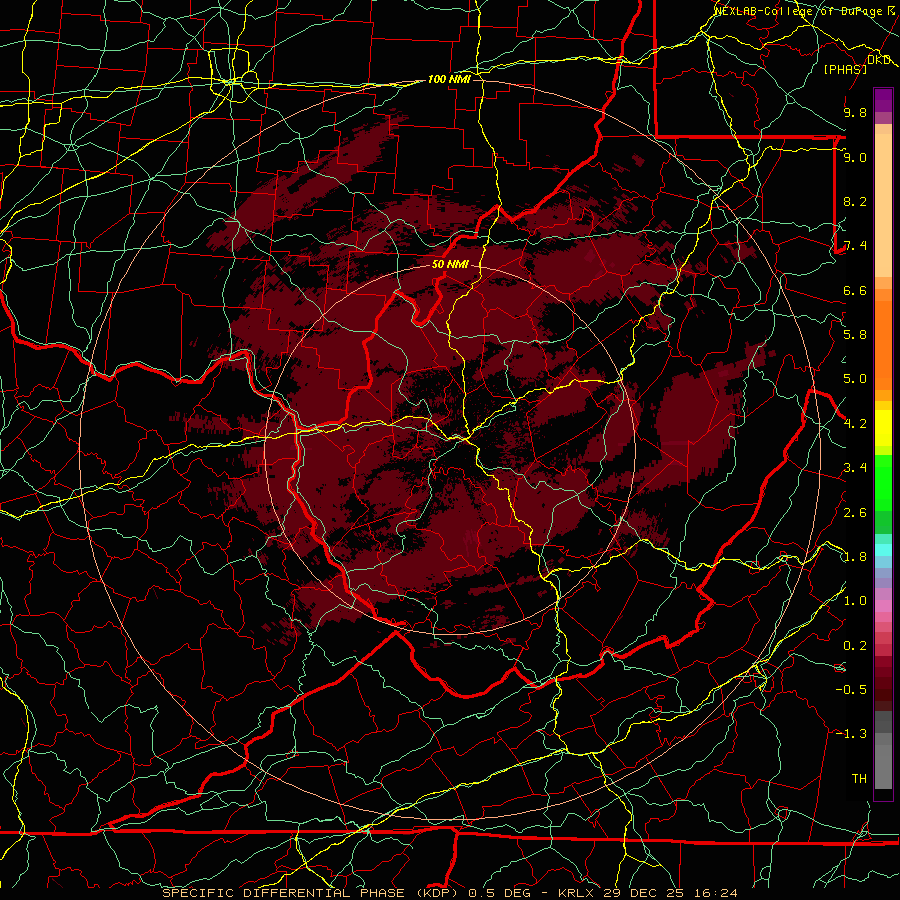Click the 4.2 legend value

click(x=855, y=424)
